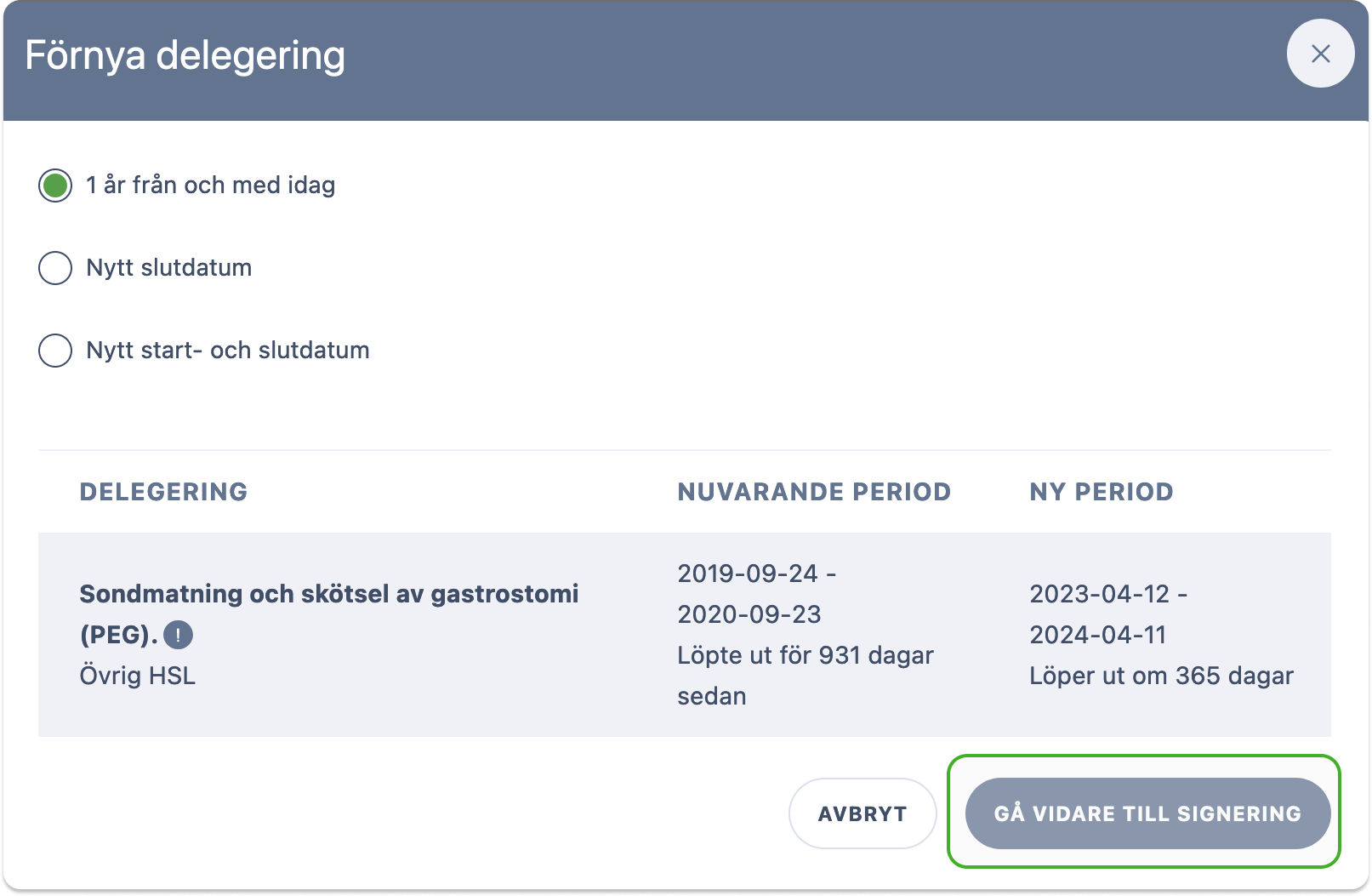Click the 'Nytt start- och slutdatum' label
The image size is (1372, 896).
click(x=228, y=351)
